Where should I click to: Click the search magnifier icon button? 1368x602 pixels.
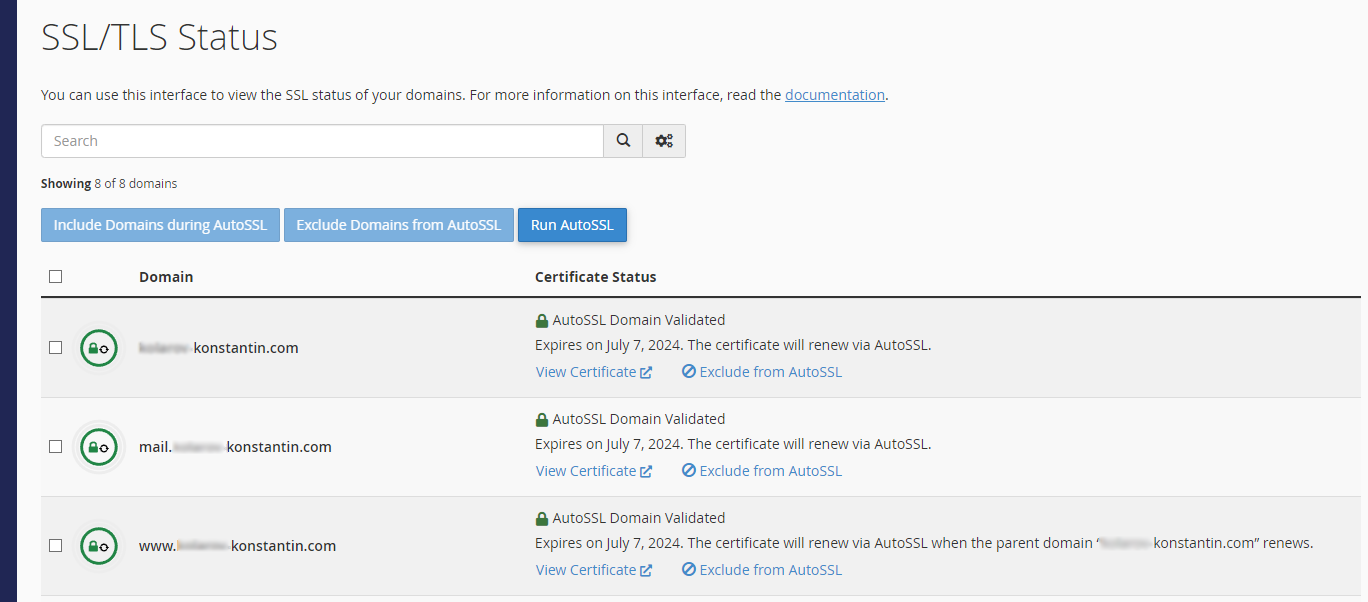623,141
